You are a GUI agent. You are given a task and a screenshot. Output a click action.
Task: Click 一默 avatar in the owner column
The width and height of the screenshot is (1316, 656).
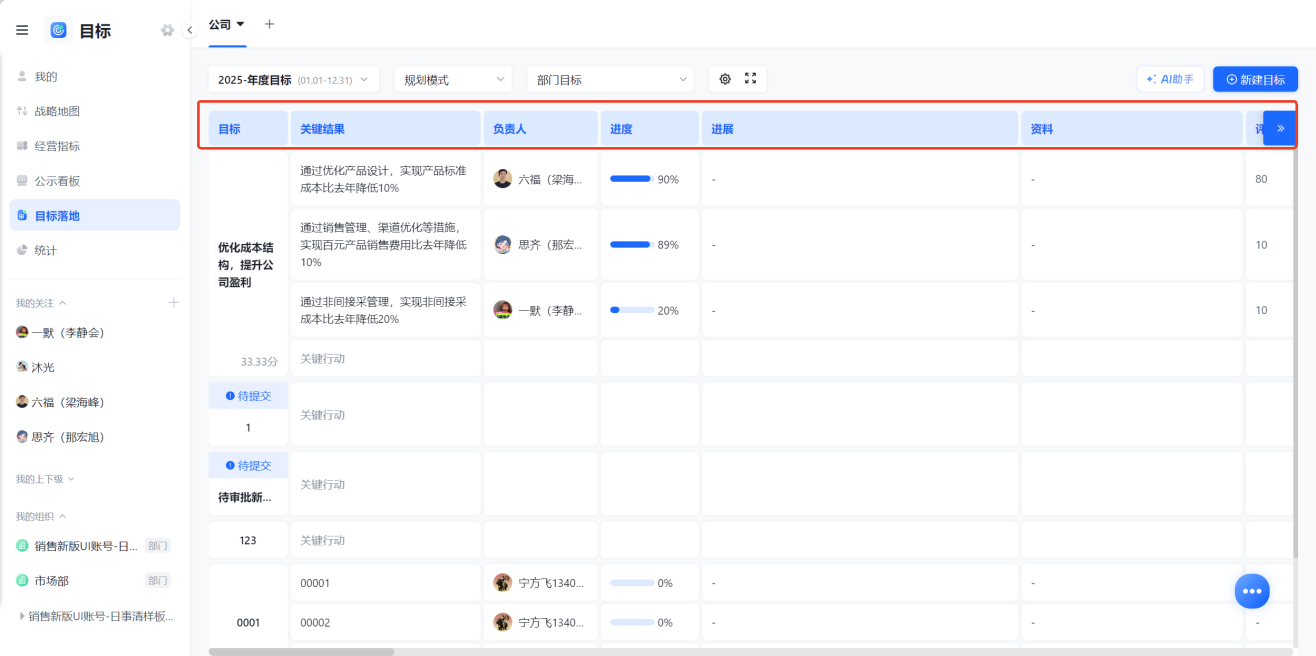(503, 310)
